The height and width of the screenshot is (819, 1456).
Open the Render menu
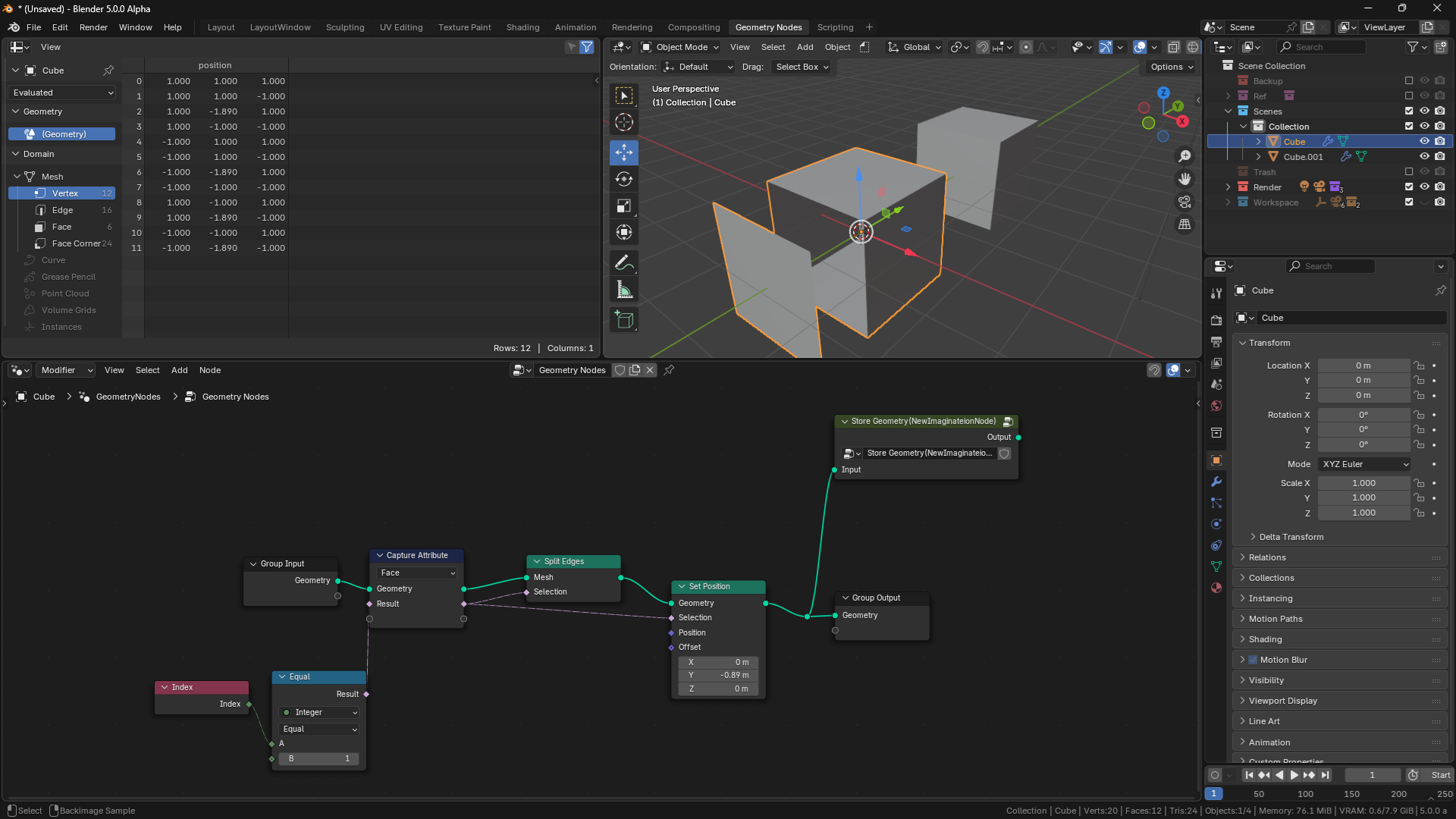click(93, 27)
